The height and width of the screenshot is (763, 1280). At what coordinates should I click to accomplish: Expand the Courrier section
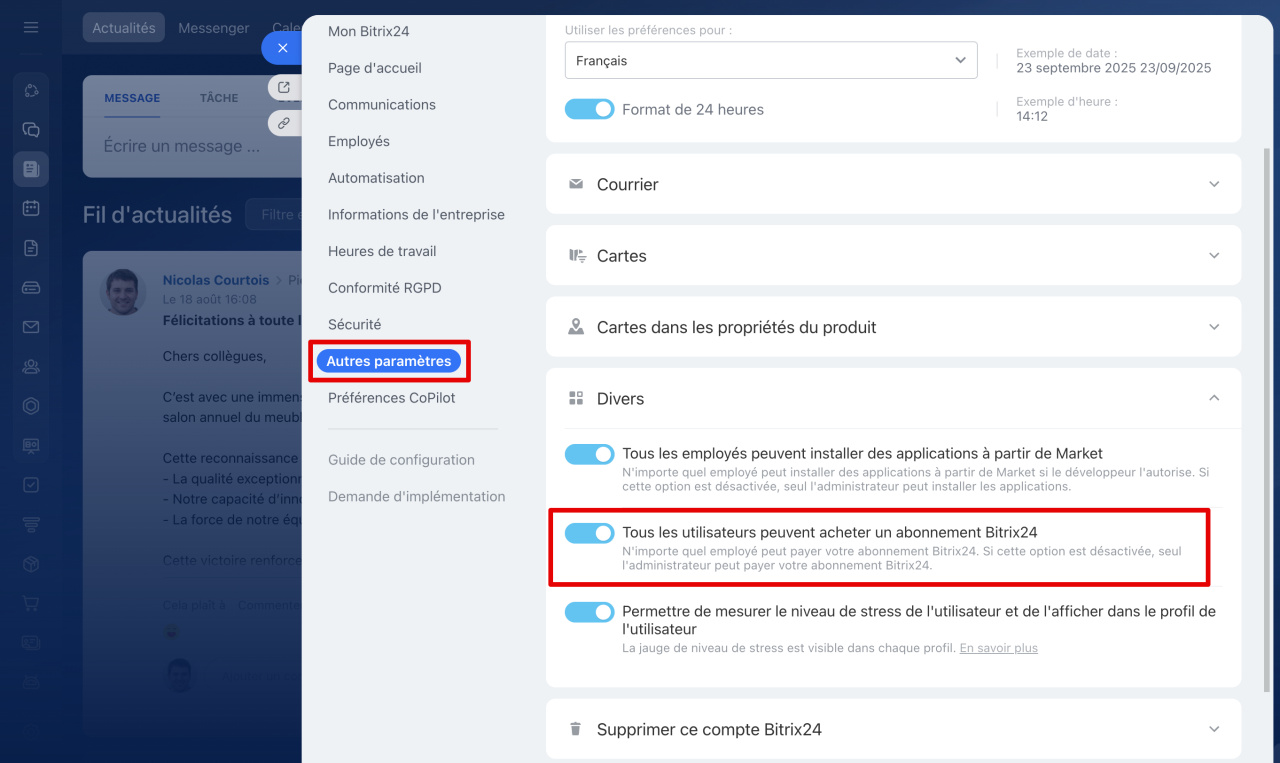pos(892,184)
